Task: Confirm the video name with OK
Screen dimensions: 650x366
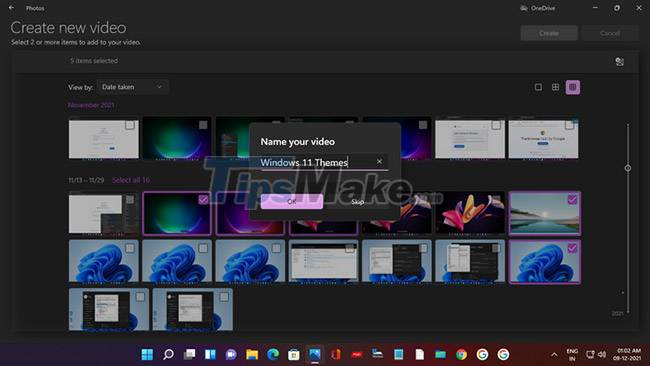Action: [291, 201]
